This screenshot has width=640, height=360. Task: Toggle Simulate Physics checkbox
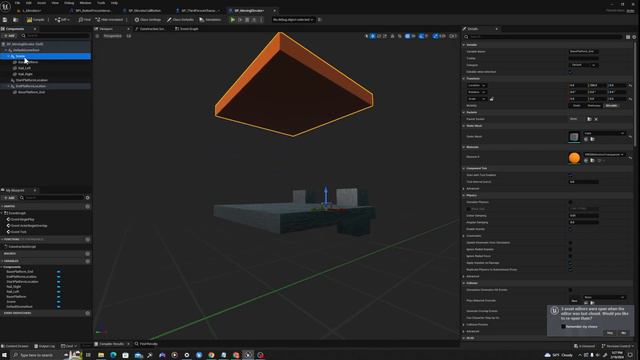point(571,202)
